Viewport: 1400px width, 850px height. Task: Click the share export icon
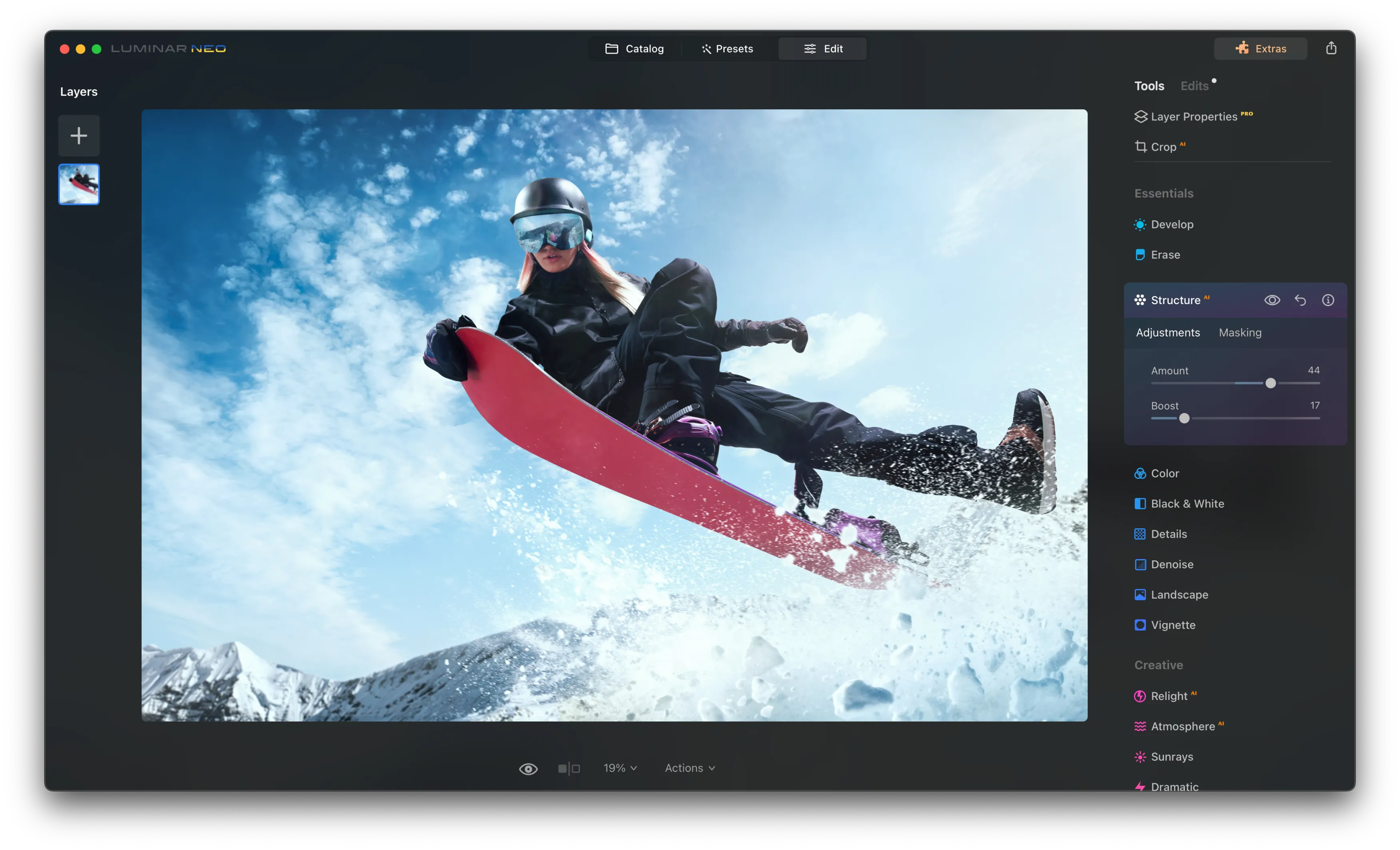1331,48
